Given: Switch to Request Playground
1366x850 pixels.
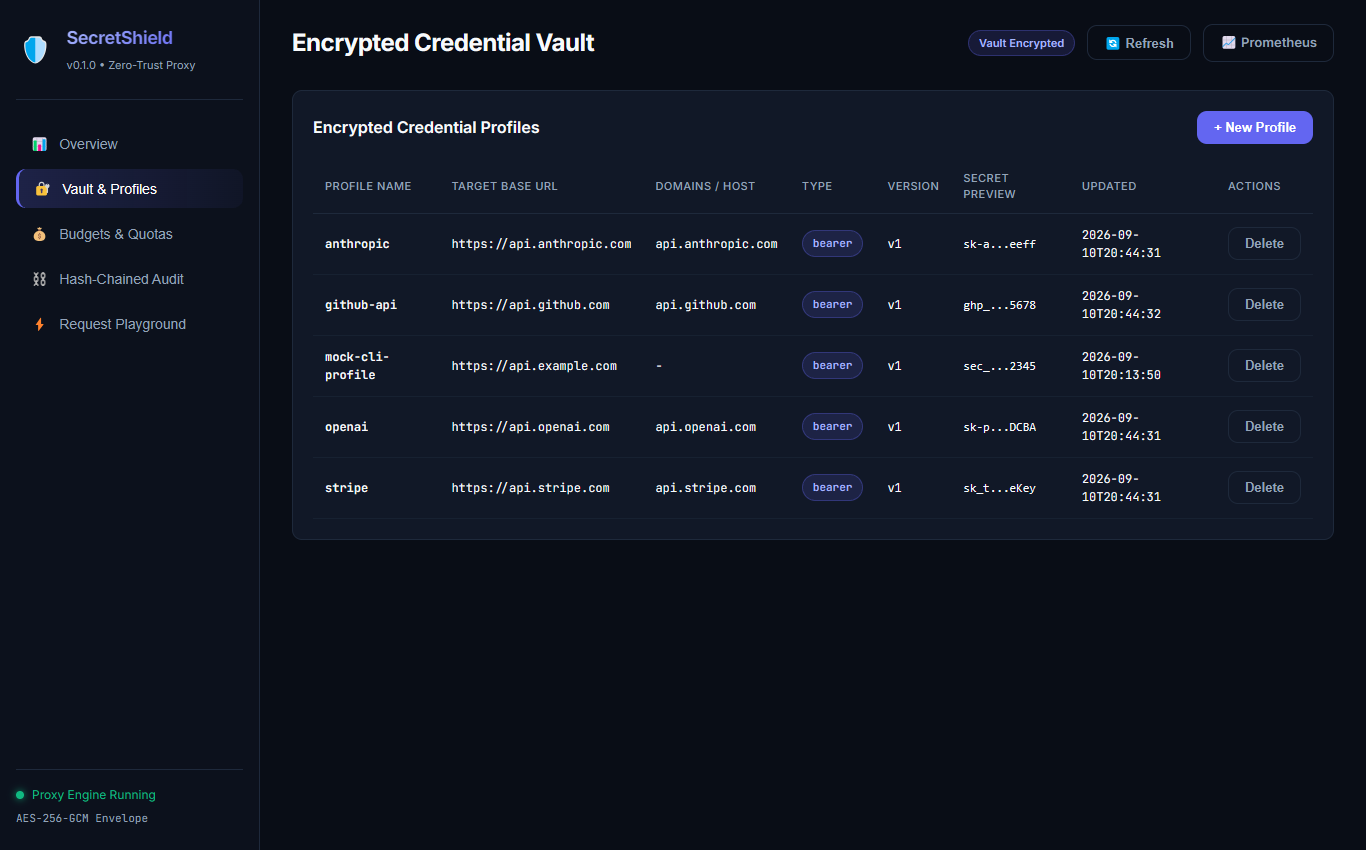Looking at the screenshot, I should click(129, 324).
